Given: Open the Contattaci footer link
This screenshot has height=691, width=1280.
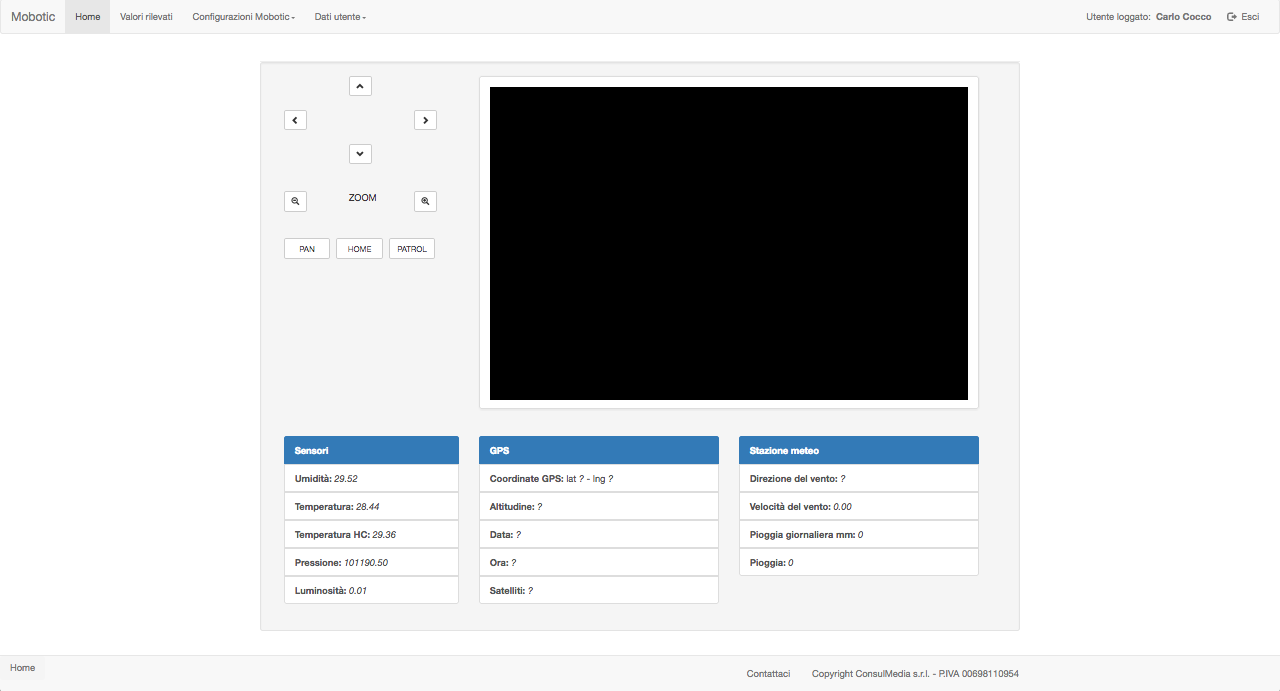Looking at the screenshot, I should 768,674.
